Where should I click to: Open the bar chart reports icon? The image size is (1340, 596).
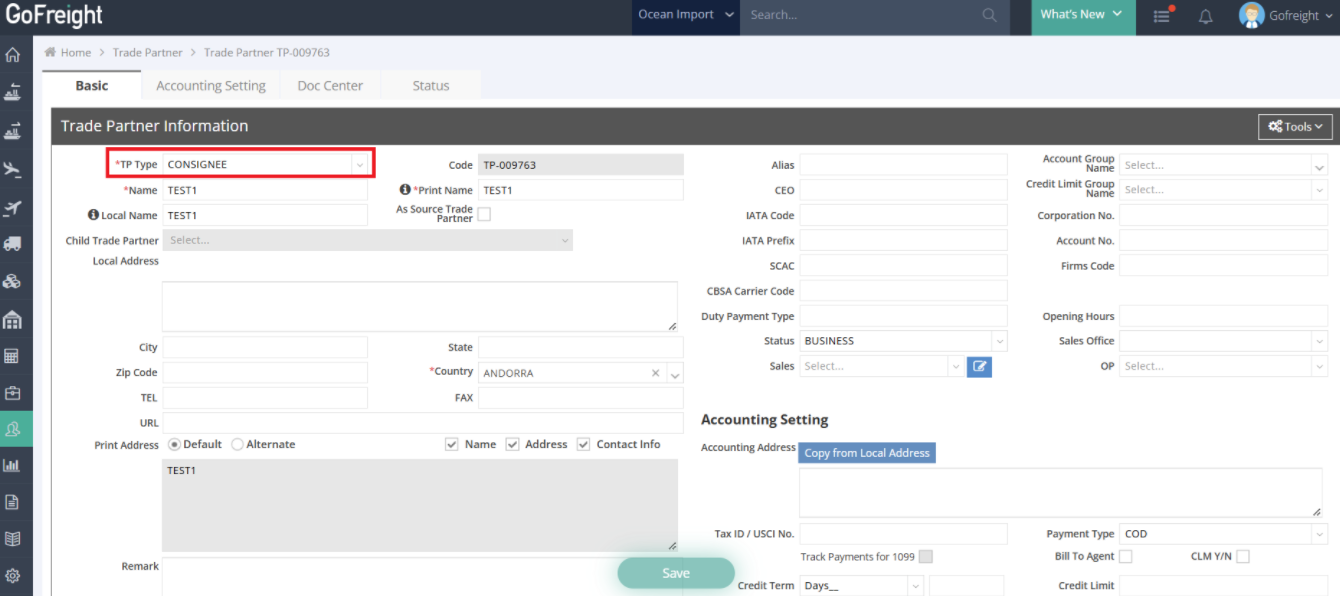click(x=13, y=465)
